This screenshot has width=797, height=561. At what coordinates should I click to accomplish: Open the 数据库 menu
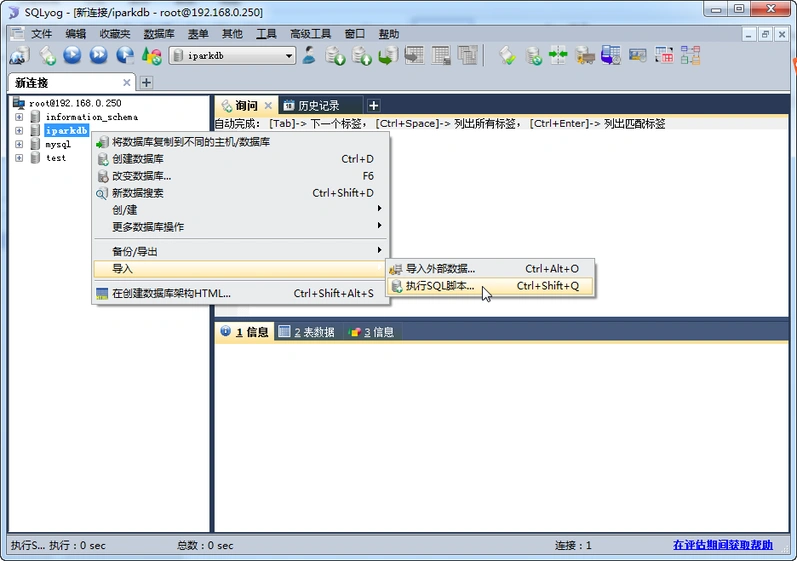pyautogui.click(x=159, y=34)
